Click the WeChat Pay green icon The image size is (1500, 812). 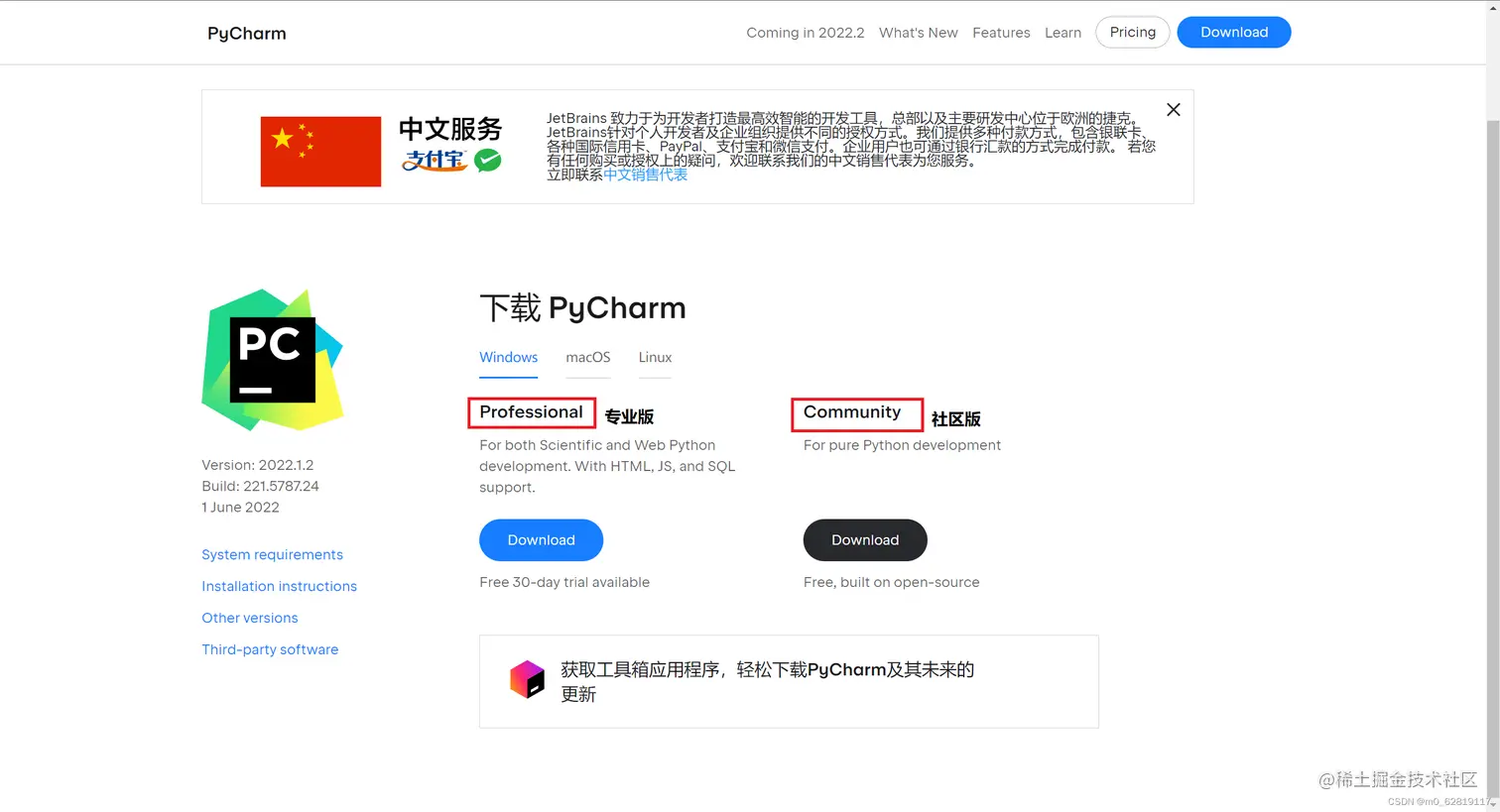[487, 160]
